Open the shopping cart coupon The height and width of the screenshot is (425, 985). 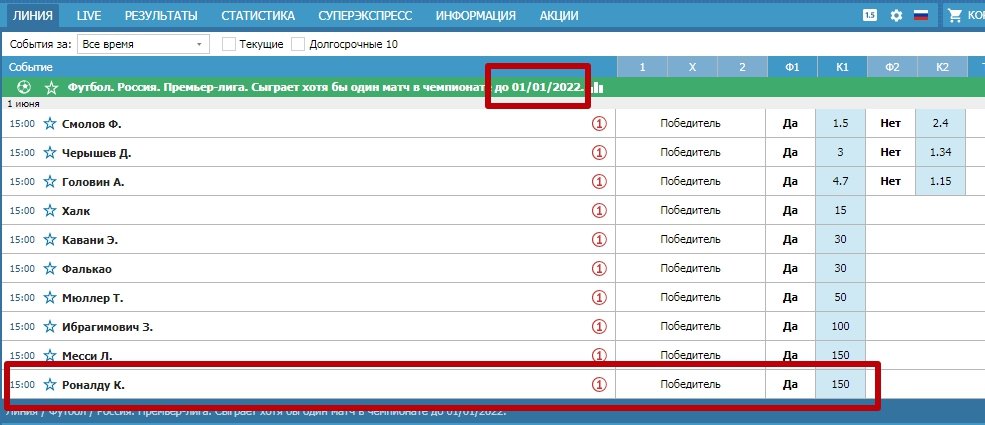pos(955,16)
